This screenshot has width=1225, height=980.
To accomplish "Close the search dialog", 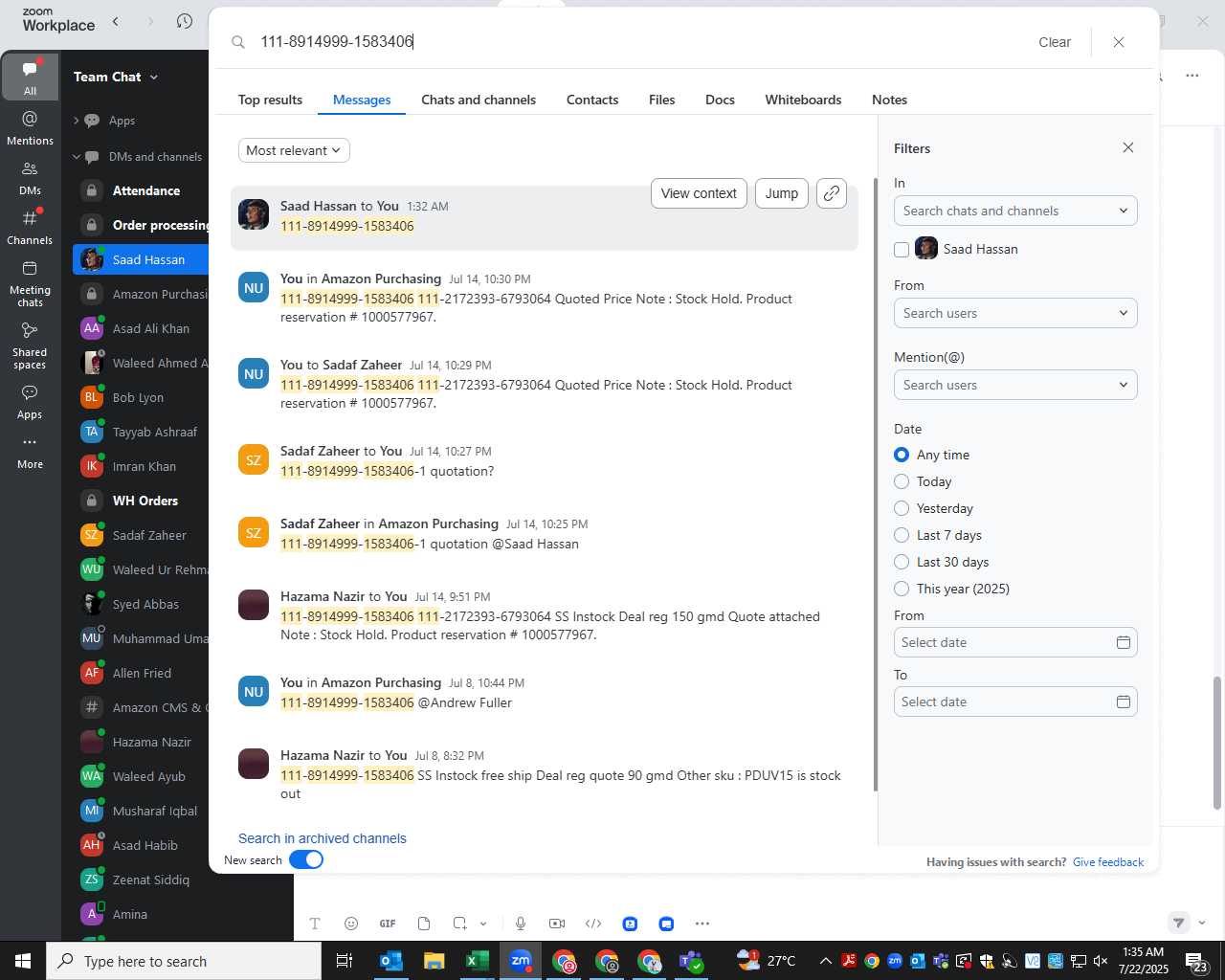I will [x=1119, y=42].
